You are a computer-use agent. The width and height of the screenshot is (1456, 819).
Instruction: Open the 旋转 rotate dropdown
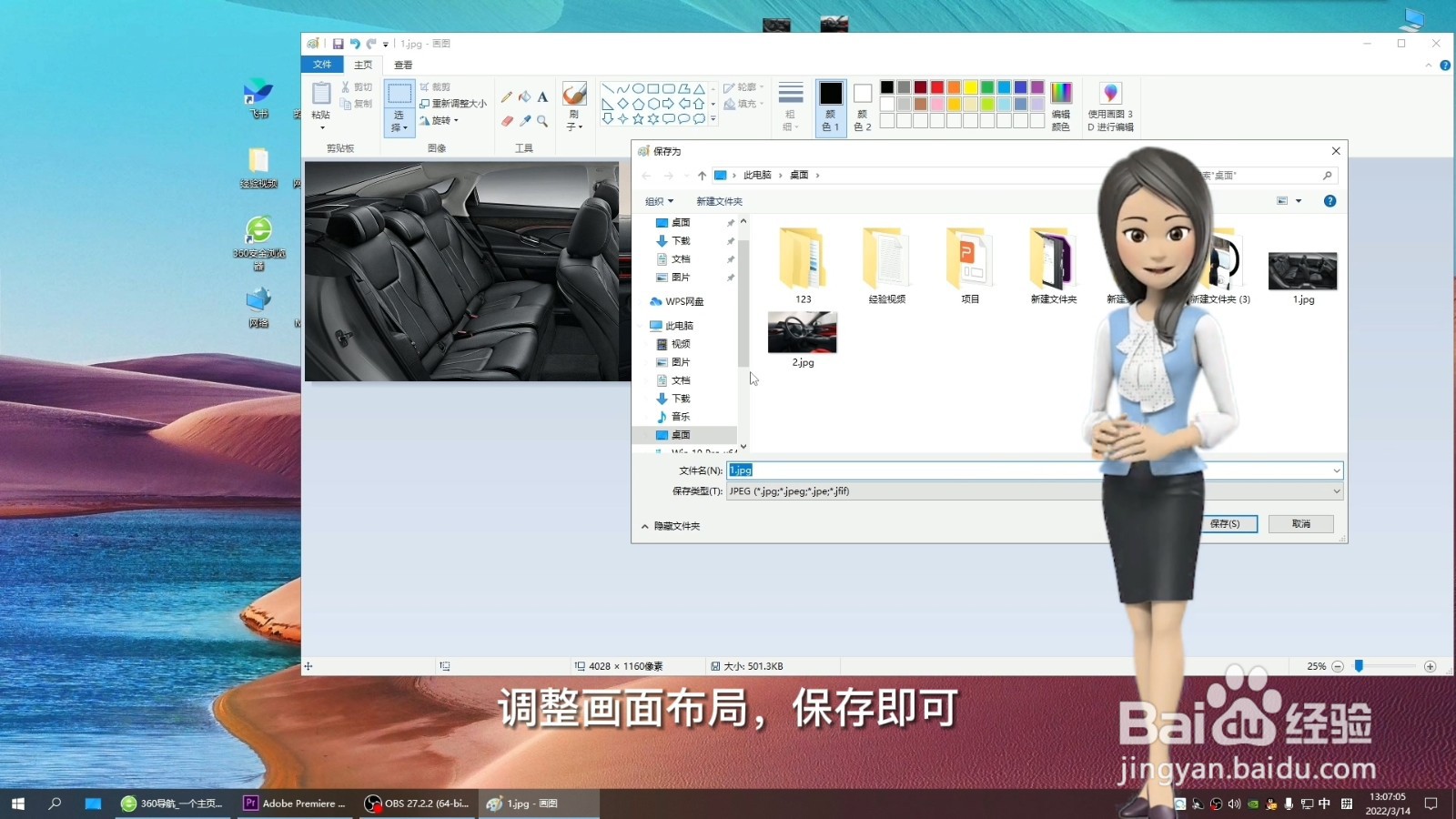click(440, 120)
